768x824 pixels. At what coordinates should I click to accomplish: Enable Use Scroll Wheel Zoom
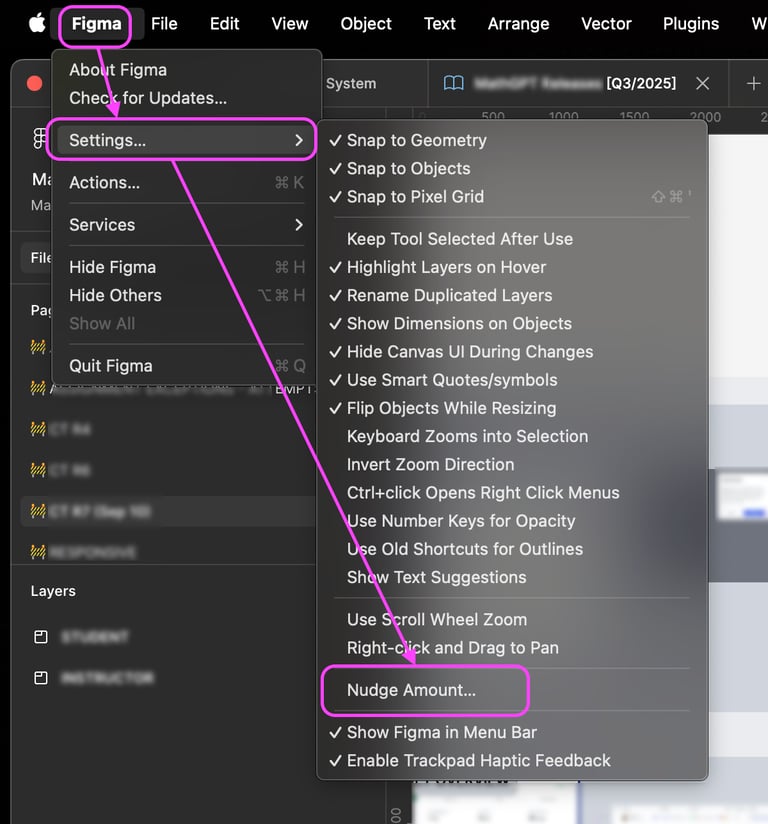point(512,620)
